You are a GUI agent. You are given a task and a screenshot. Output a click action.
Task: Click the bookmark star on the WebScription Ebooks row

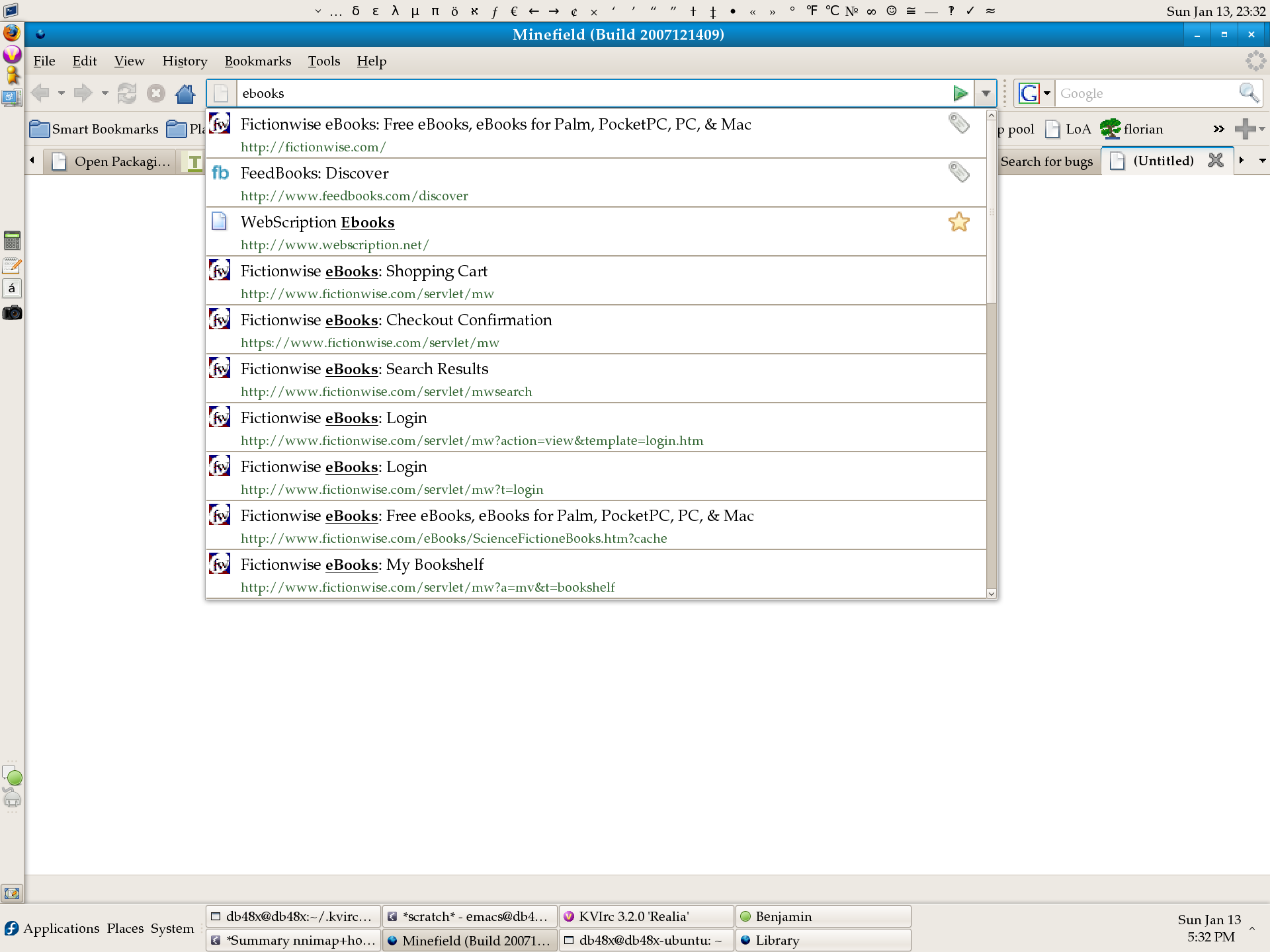[x=958, y=221]
